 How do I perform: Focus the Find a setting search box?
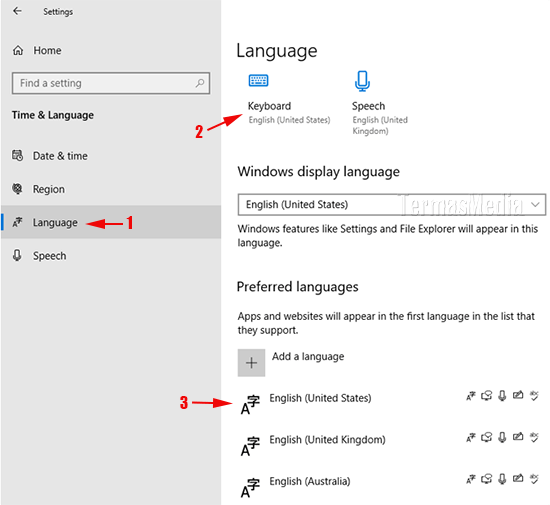click(x=111, y=83)
